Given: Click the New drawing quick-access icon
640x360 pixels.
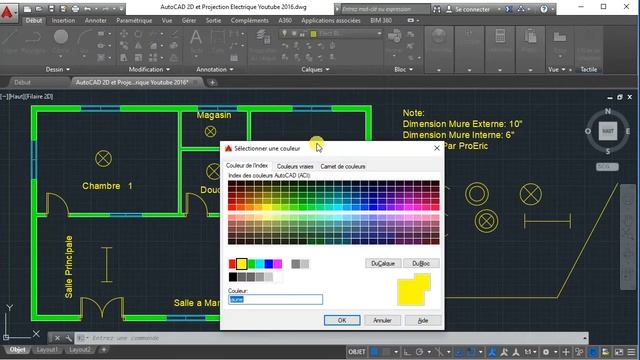Looking at the screenshot, I should pos(27,9).
